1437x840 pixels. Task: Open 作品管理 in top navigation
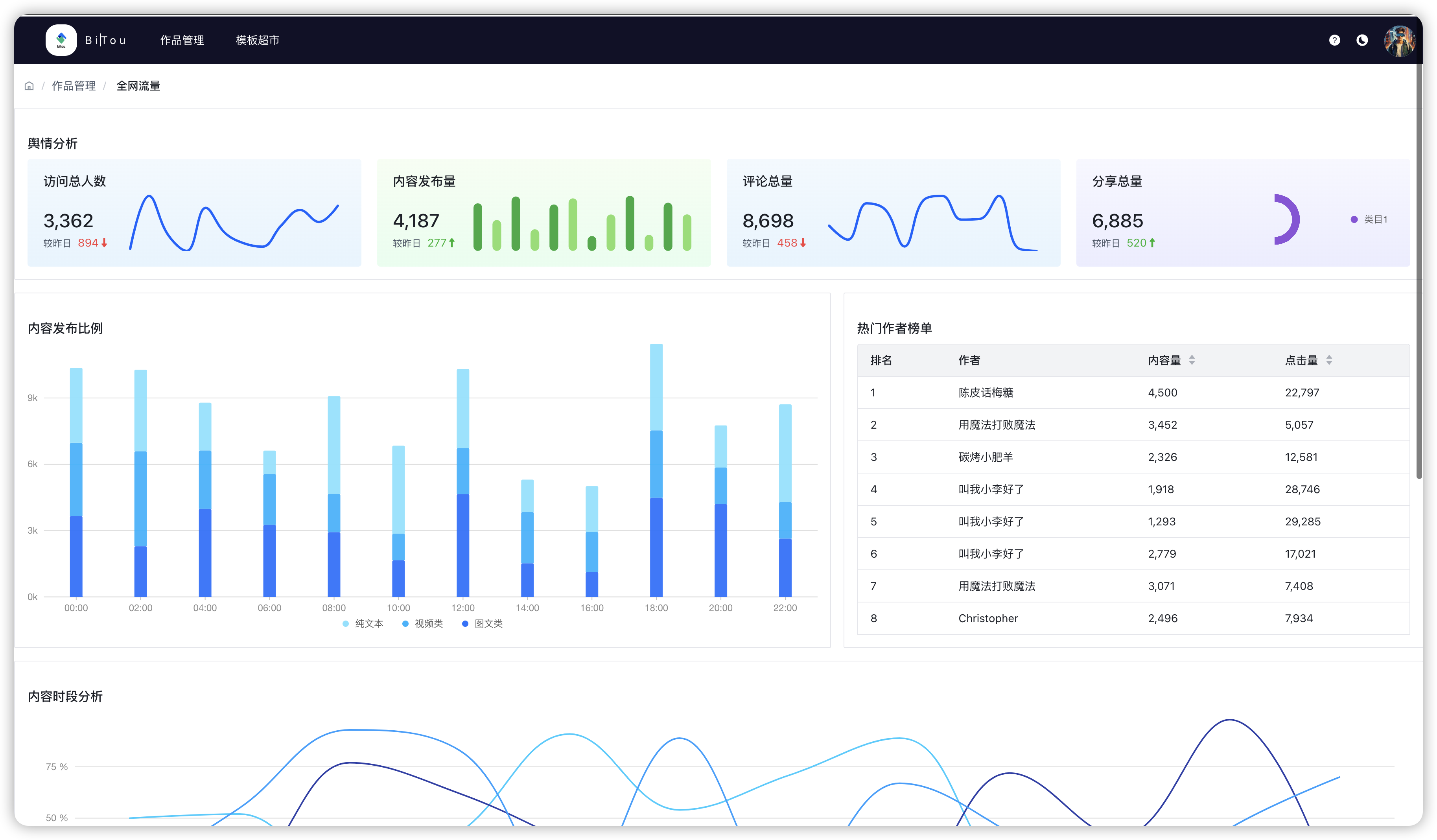pyautogui.click(x=182, y=41)
